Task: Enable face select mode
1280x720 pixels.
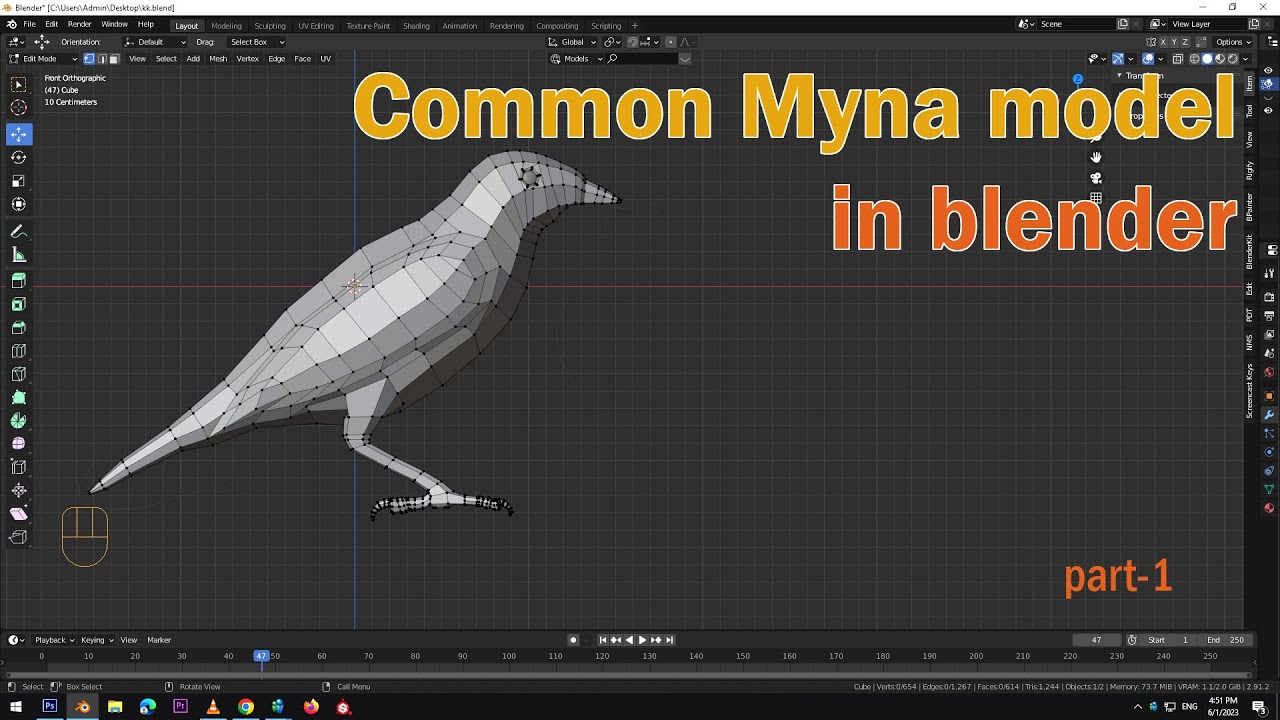Action: point(113,58)
